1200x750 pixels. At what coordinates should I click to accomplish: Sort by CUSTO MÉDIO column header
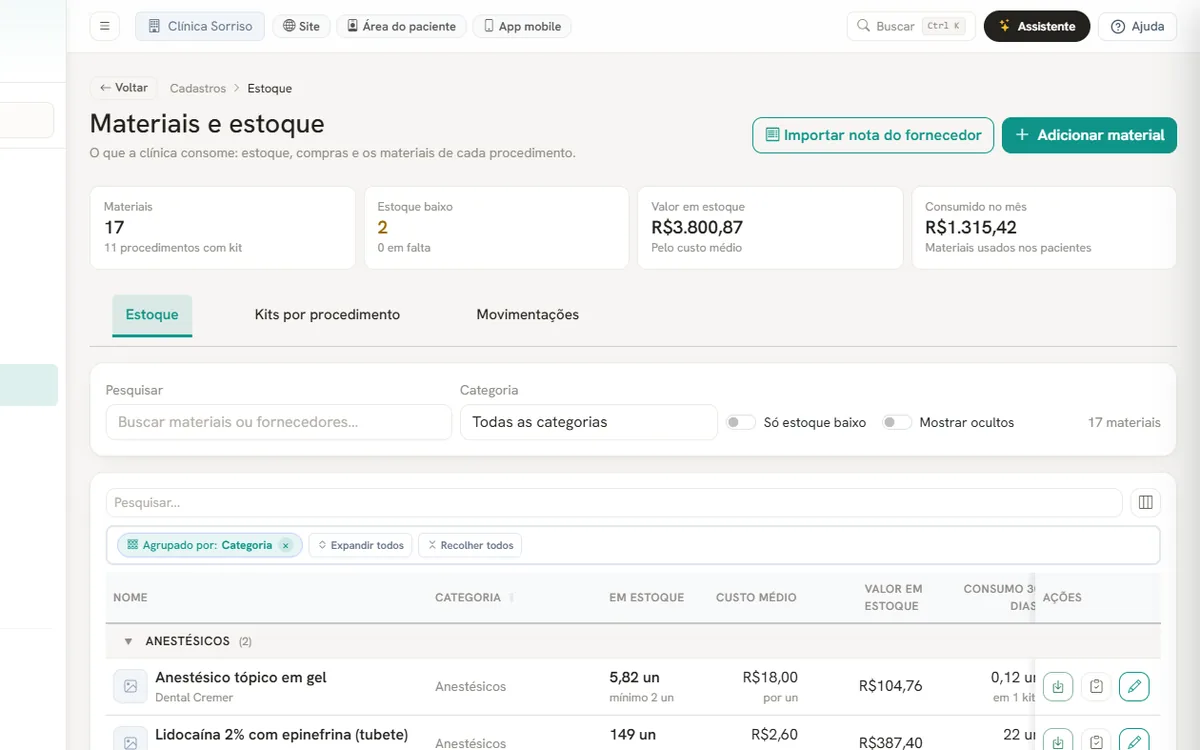(x=756, y=597)
